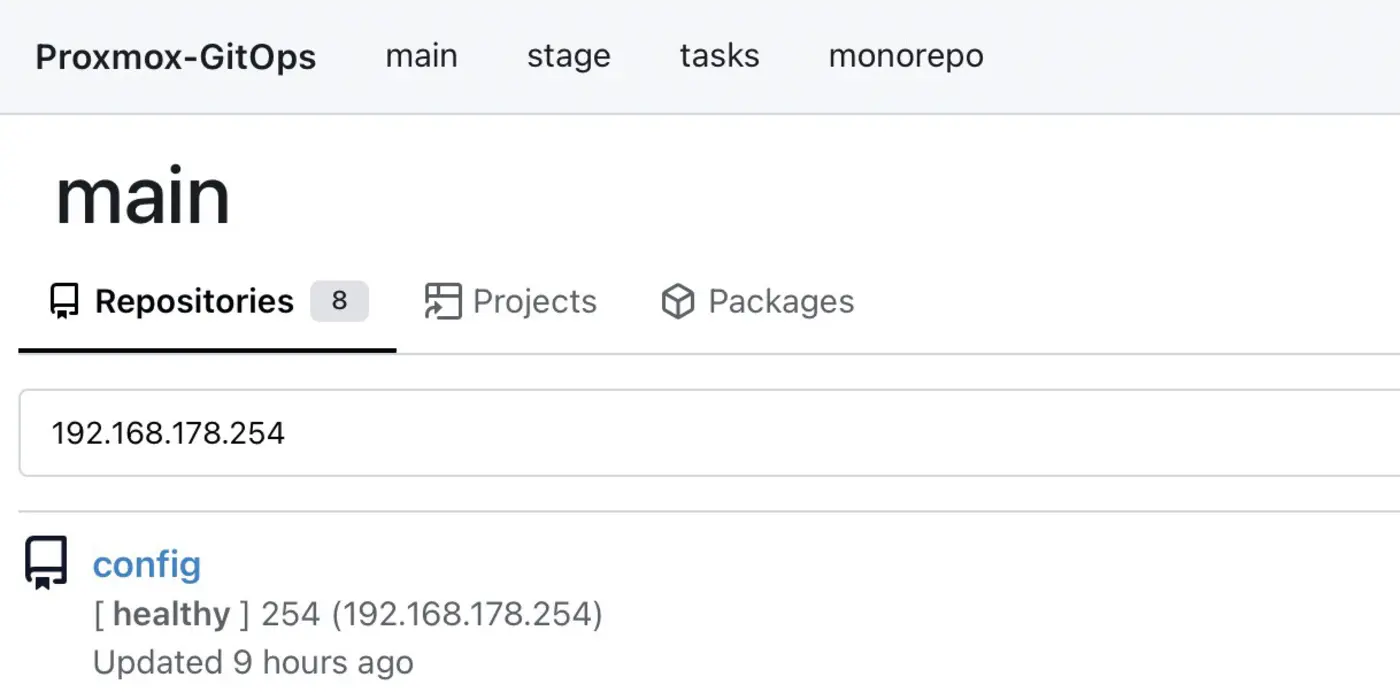Click the repository count badge showing 8

tap(339, 301)
